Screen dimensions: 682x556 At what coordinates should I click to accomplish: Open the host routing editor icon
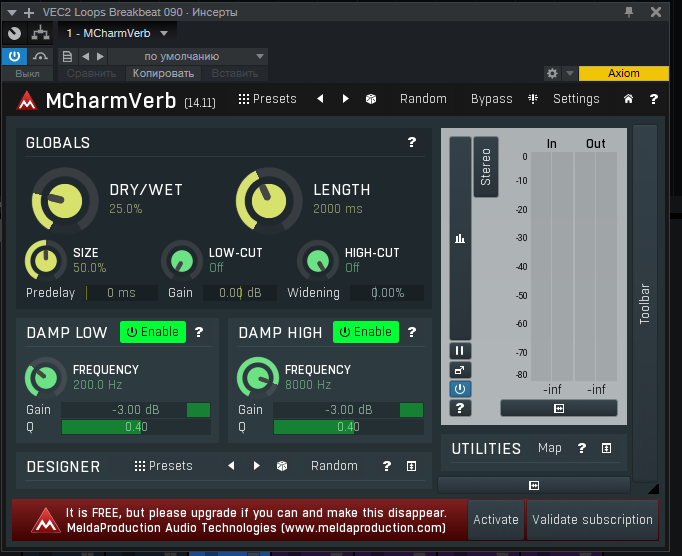tap(40, 33)
